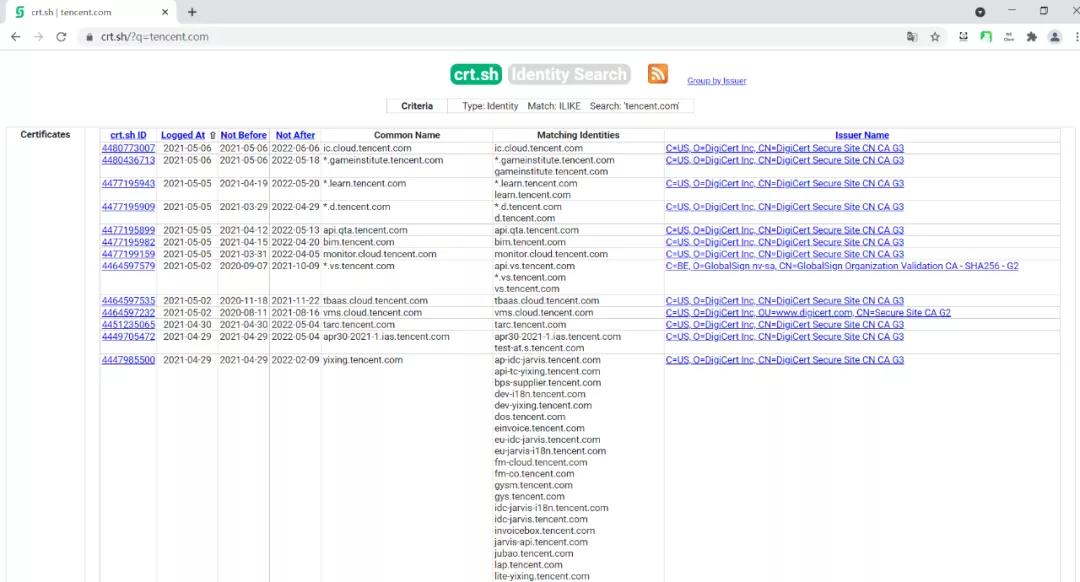Click the orange RSS feed icon

tap(657, 74)
